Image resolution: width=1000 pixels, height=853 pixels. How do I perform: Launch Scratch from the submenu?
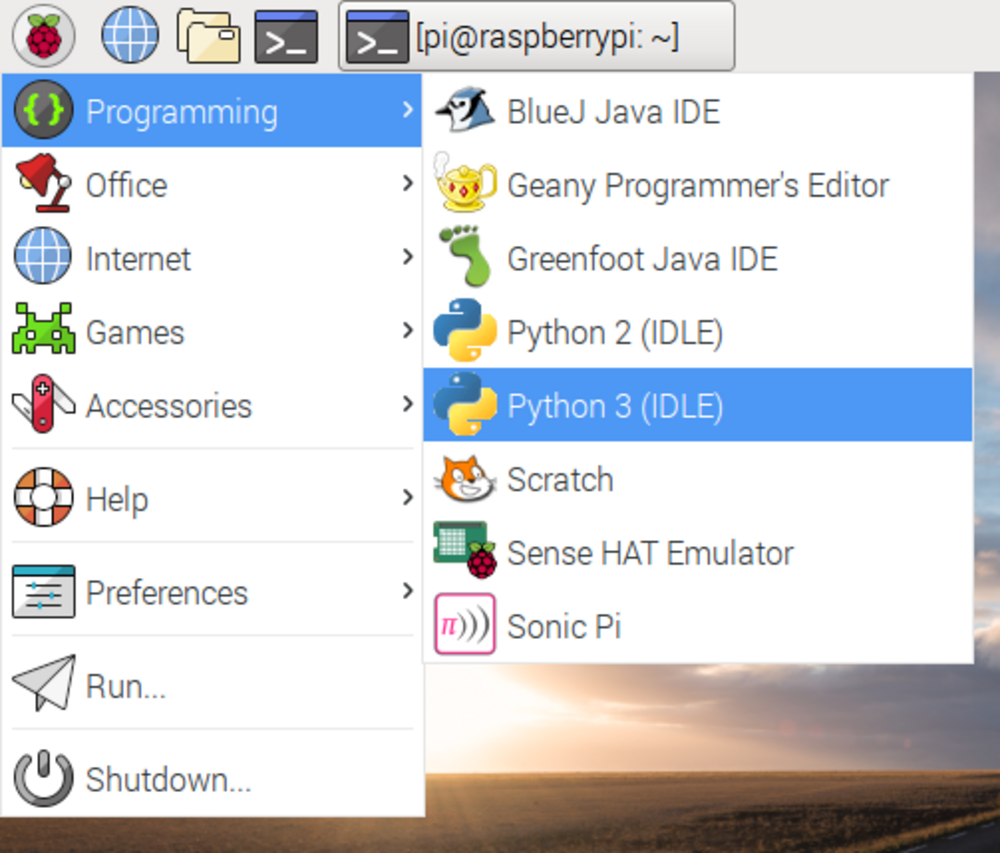tap(698, 478)
